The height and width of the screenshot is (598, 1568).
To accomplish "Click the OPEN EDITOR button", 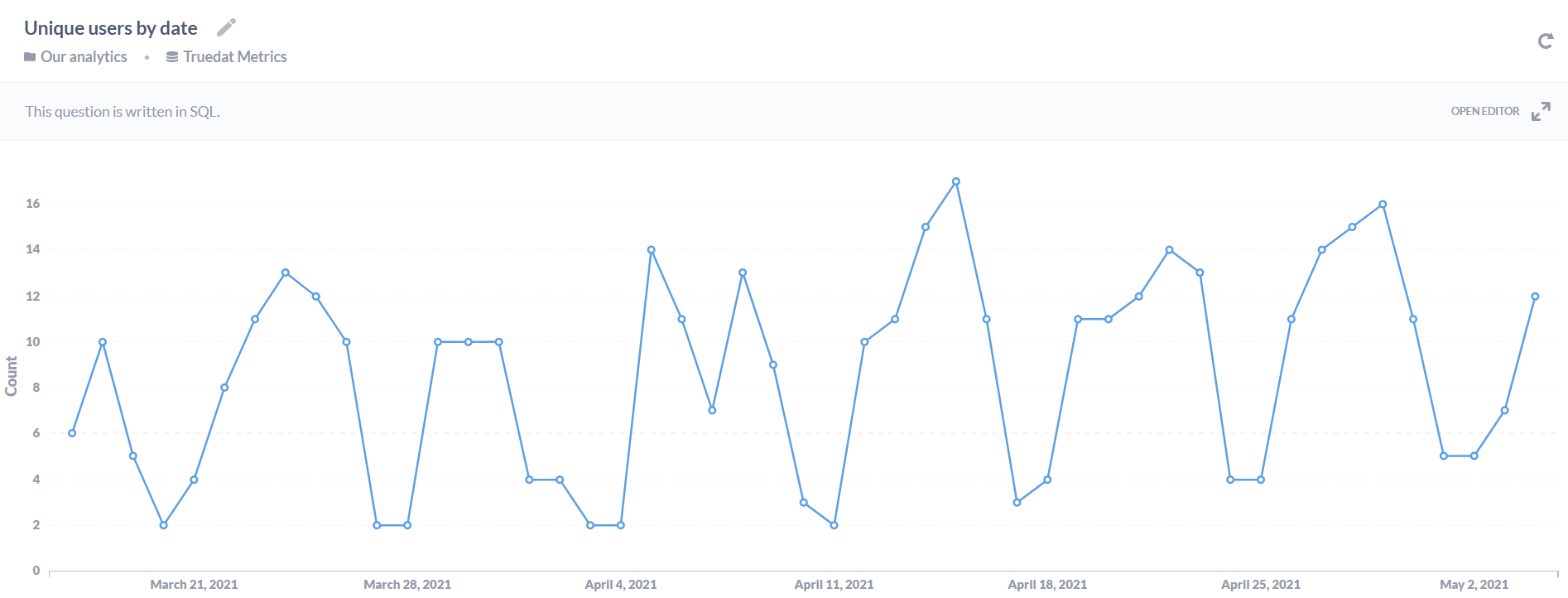I will (1484, 112).
